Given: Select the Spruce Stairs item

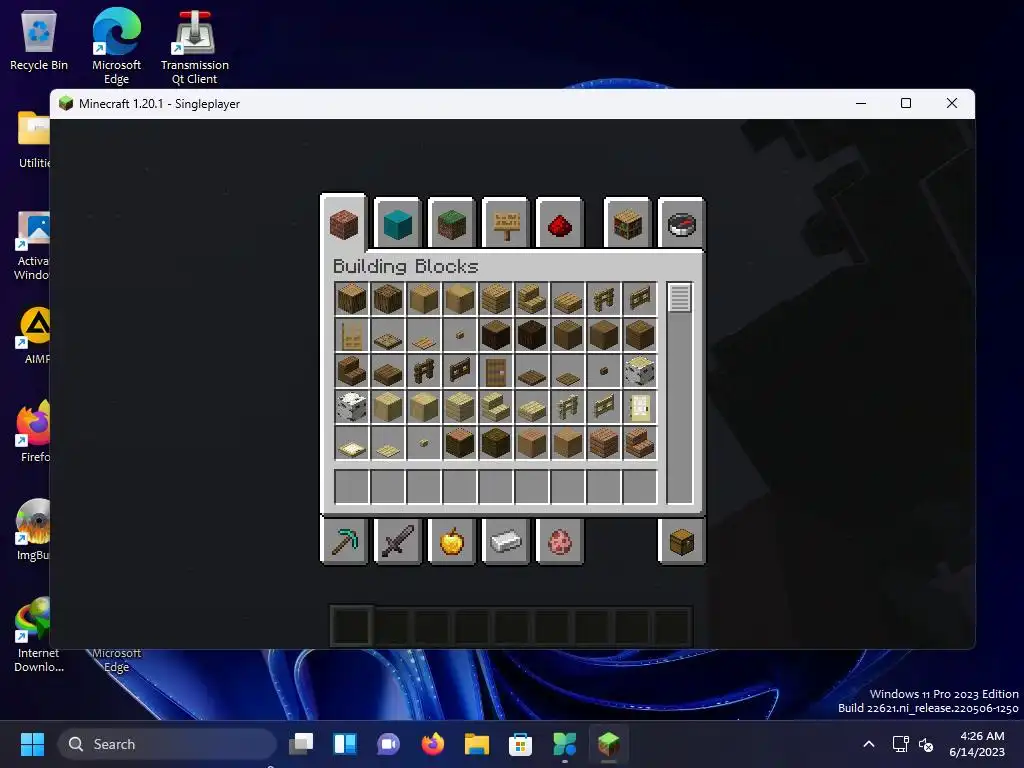Looking at the screenshot, I should pos(352,371).
